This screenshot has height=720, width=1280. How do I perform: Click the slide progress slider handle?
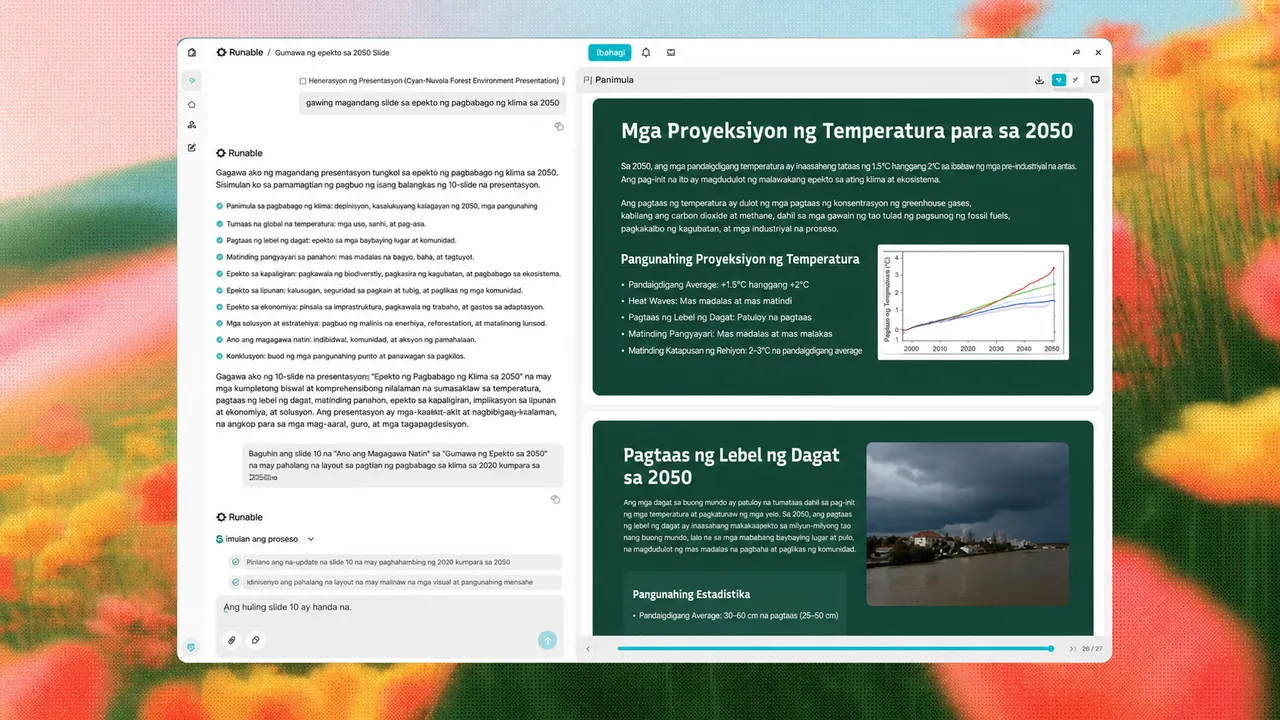point(1051,649)
